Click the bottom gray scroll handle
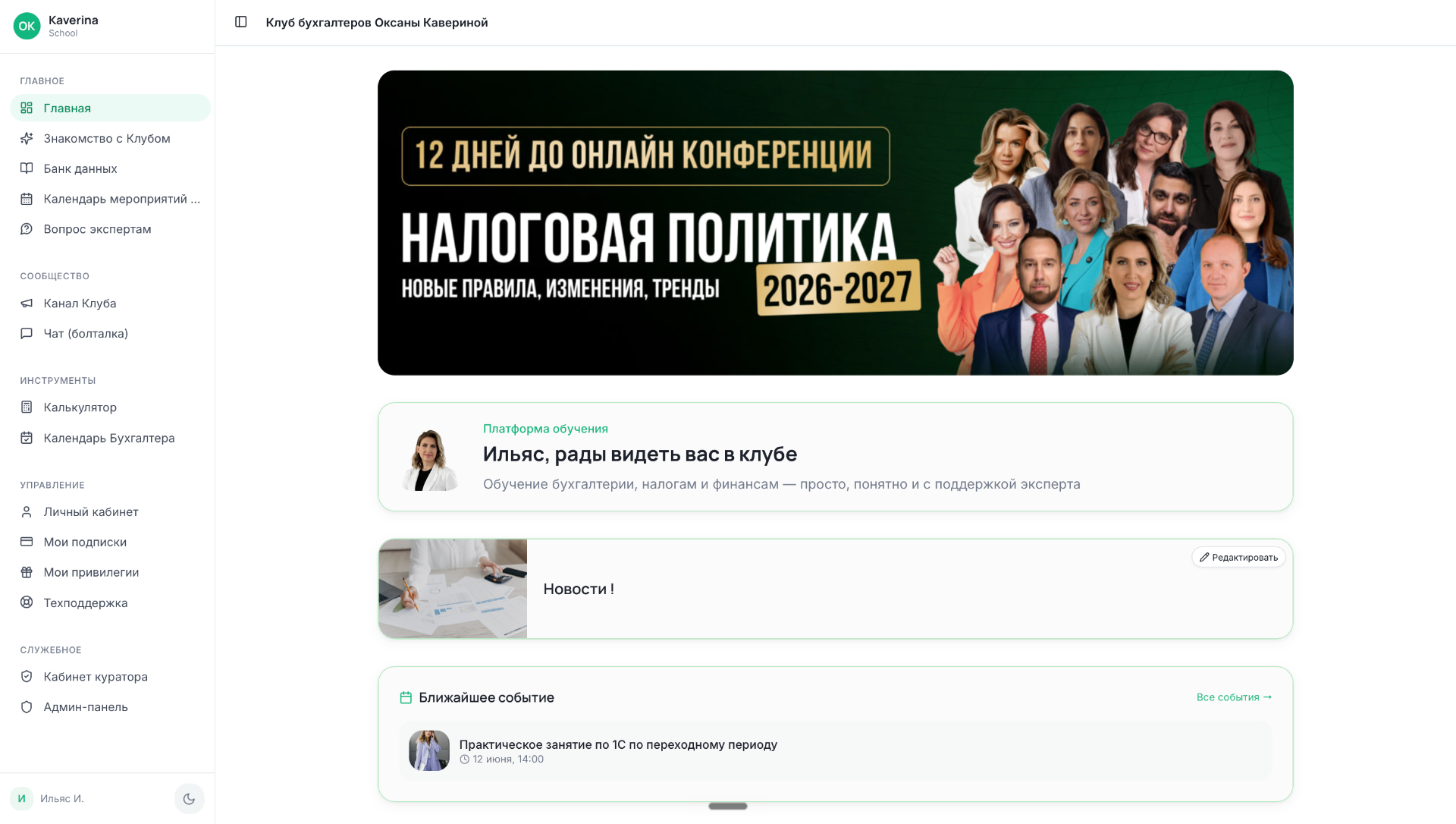 [x=728, y=806]
